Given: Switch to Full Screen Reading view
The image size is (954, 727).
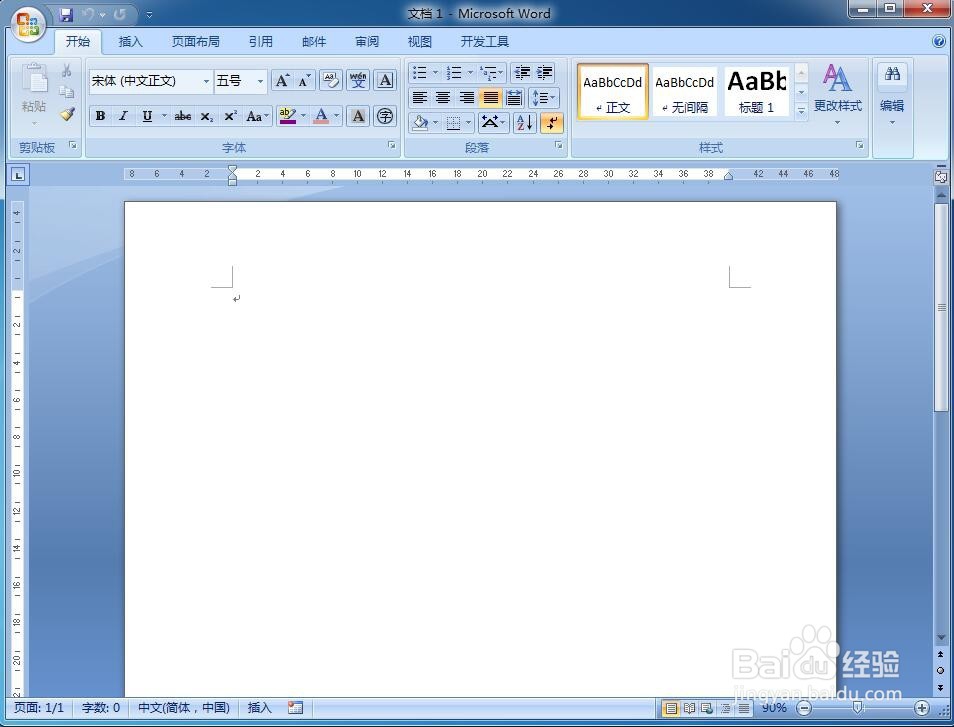Looking at the screenshot, I should [689, 708].
